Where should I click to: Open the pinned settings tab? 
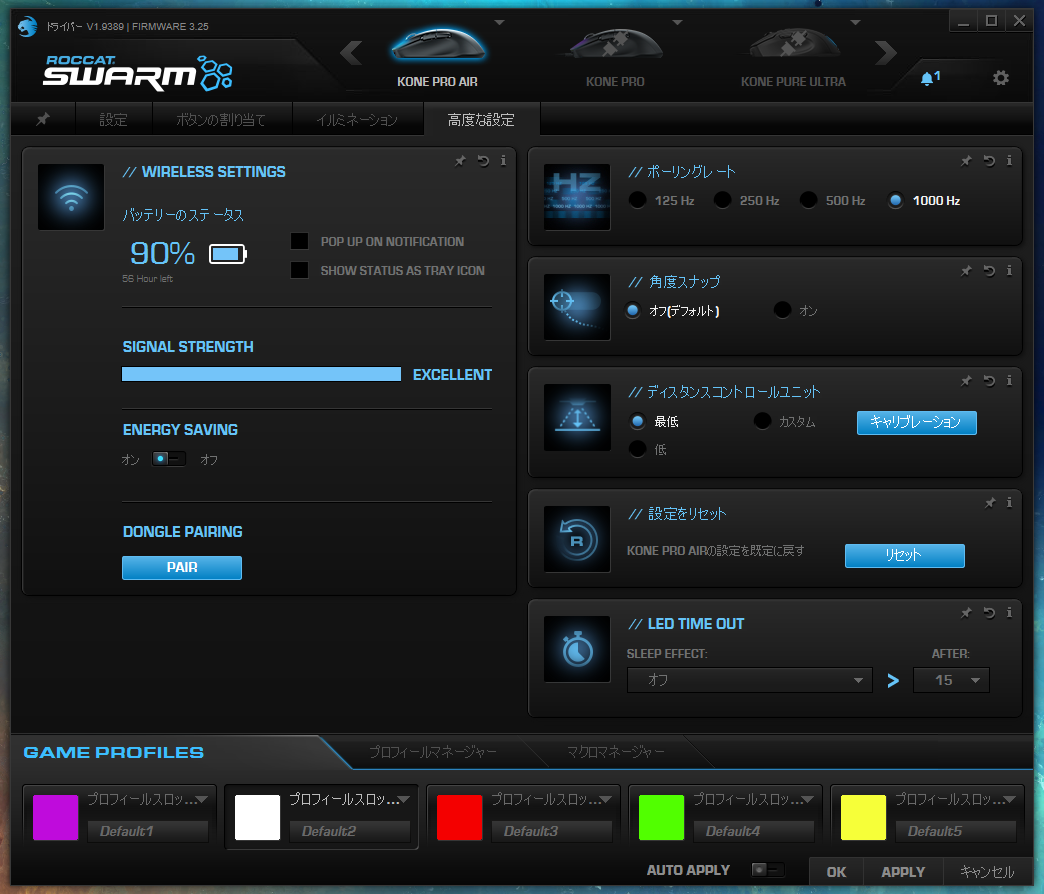[x=43, y=119]
